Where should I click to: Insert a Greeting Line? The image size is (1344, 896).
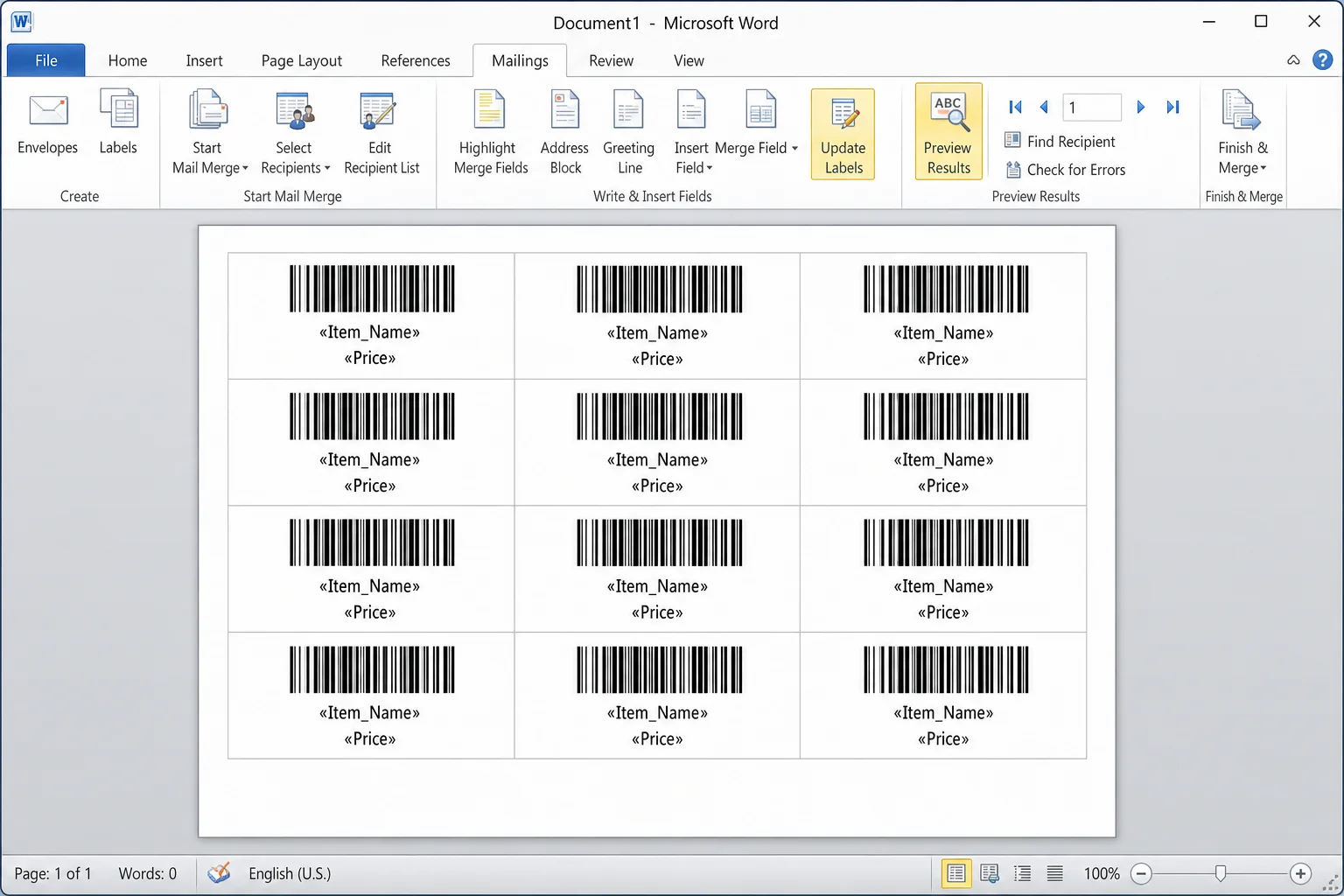pos(628,134)
